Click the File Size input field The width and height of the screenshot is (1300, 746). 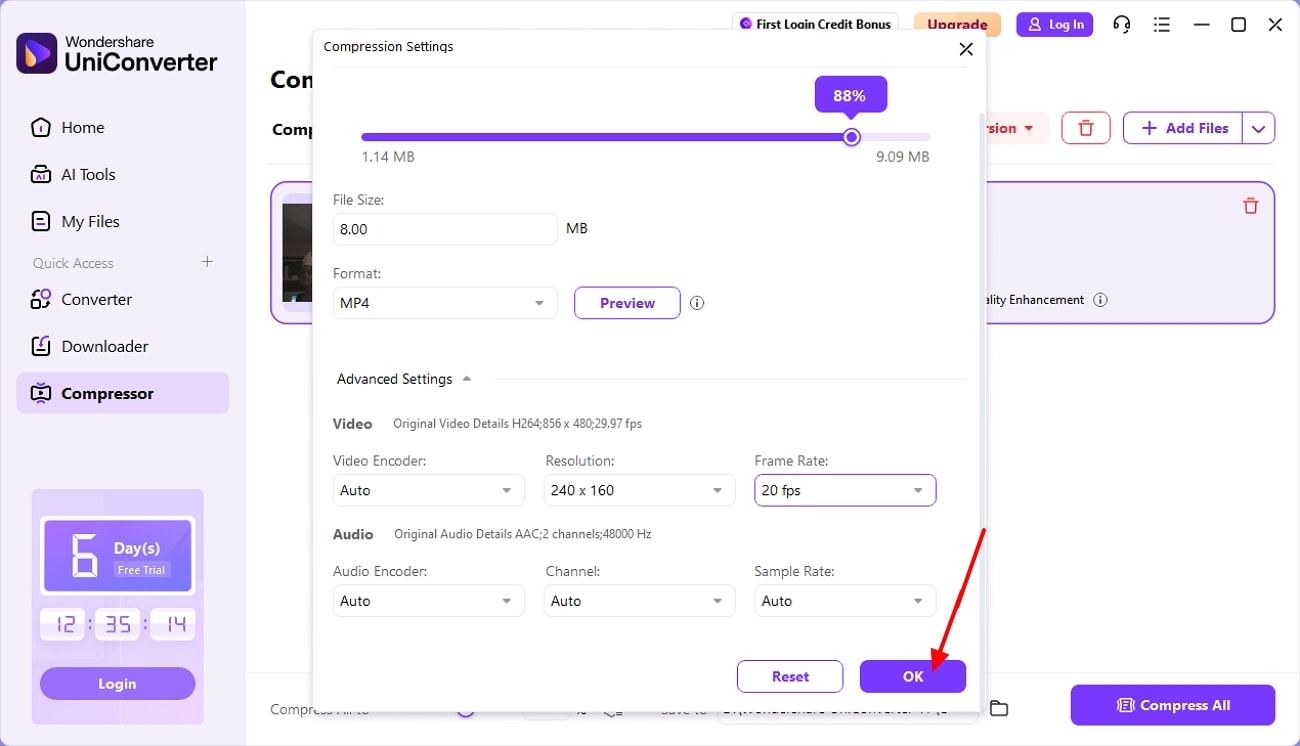445,229
